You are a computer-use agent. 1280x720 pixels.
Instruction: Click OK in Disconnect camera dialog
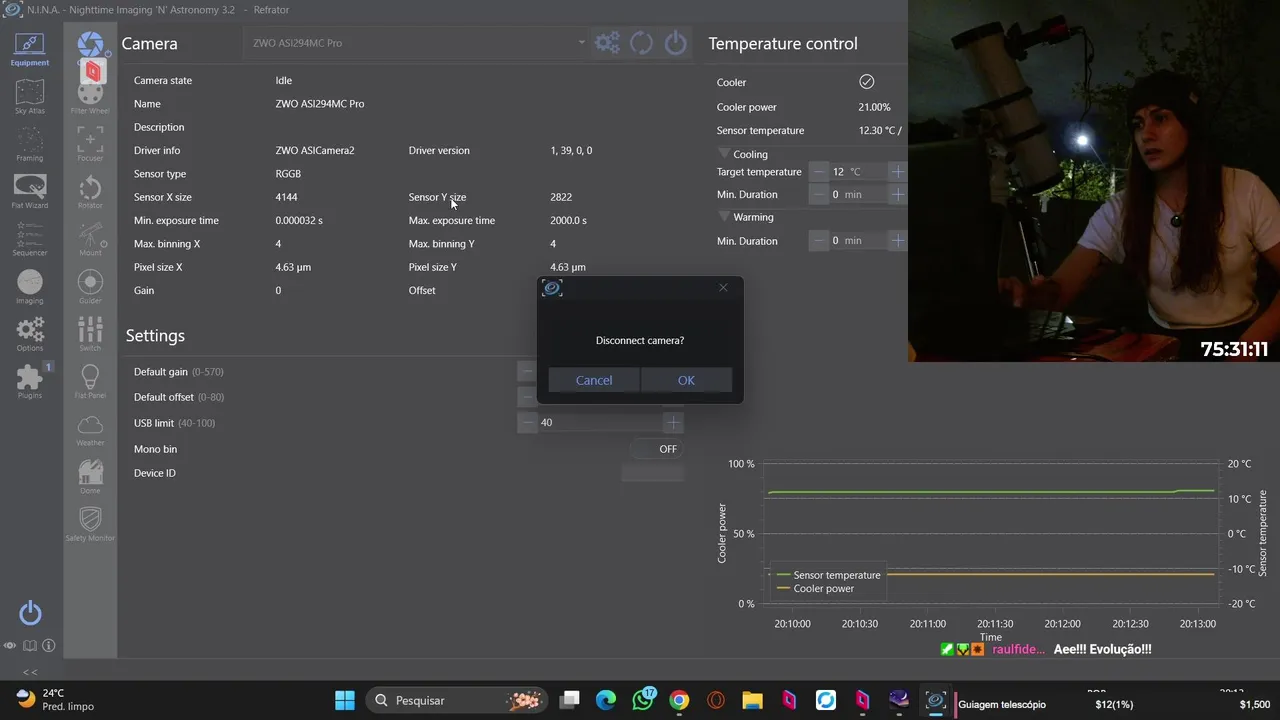tap(686, 380)
